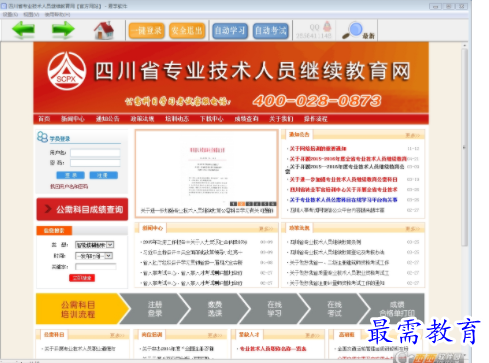Click the page vertical scrollbar thumb

click(x=465, y=147)
